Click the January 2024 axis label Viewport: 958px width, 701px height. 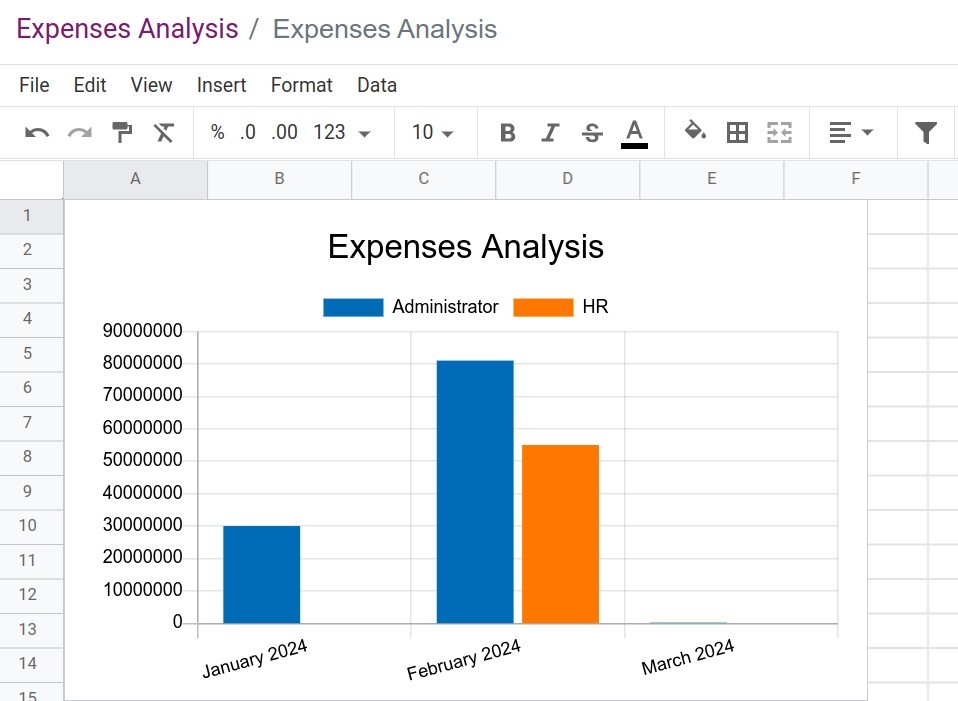(x=255, y=659)
